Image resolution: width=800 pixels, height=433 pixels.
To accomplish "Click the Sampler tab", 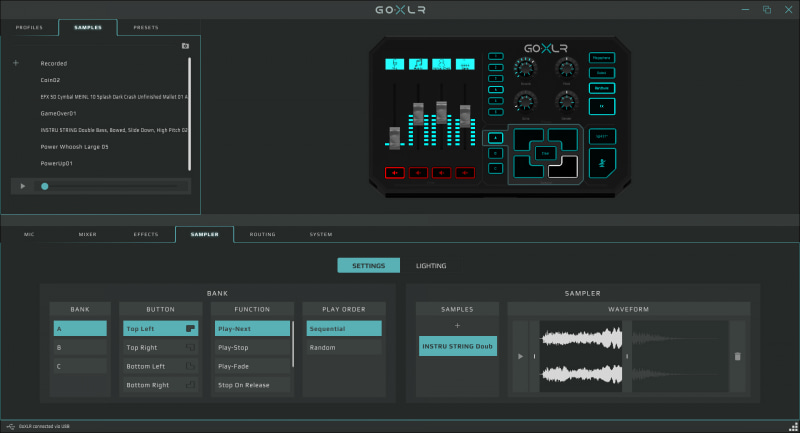I will point(205,235).
